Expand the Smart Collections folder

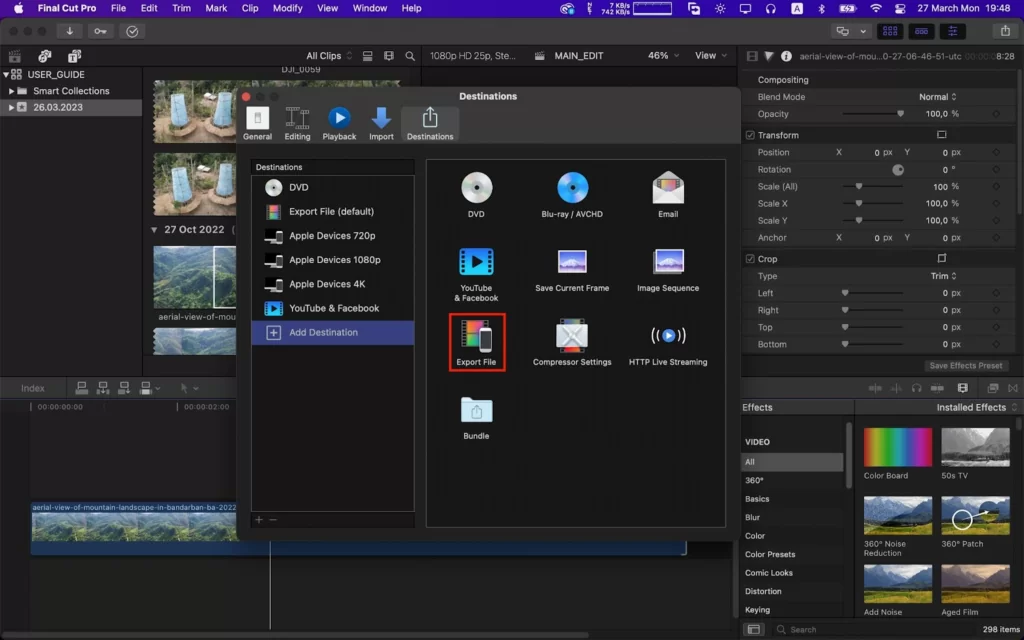[x=11, y=91]
